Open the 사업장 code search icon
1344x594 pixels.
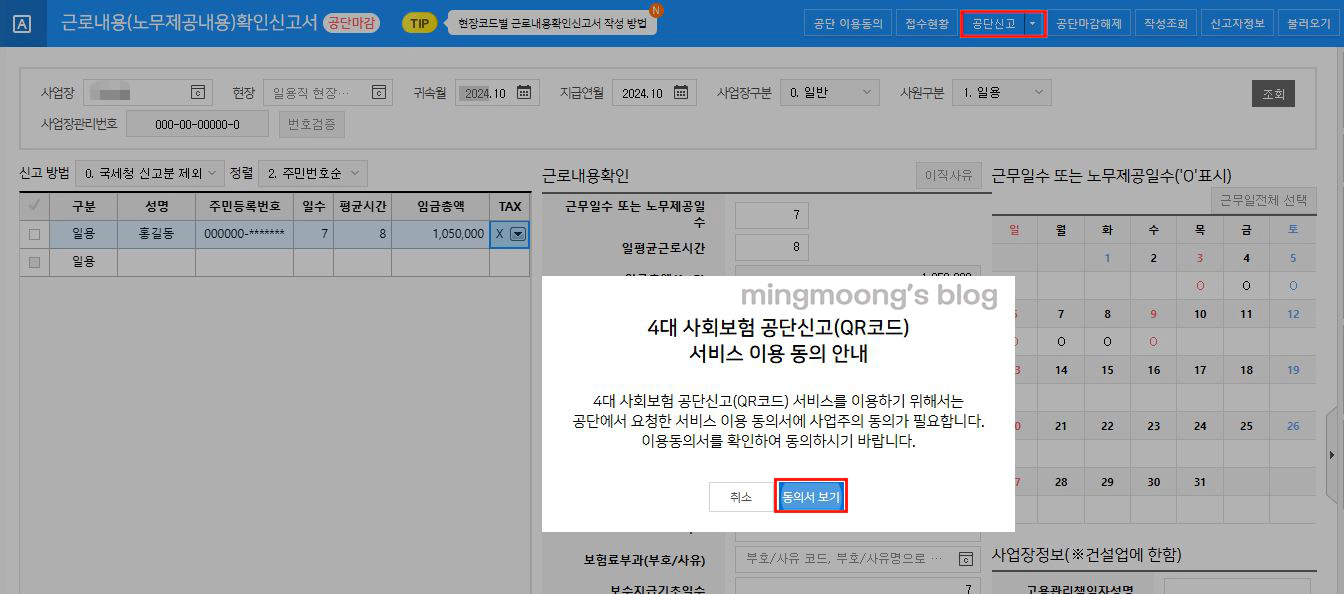point(200,93)
